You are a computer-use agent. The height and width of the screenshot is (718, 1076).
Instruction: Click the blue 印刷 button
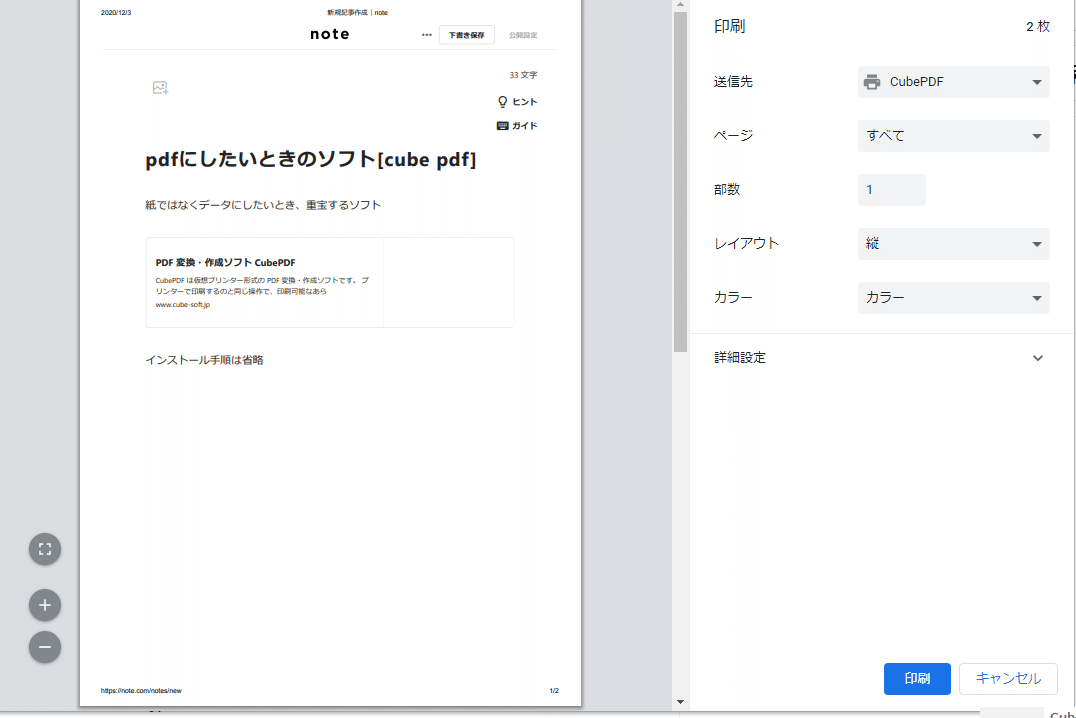[x=917, y=679]
